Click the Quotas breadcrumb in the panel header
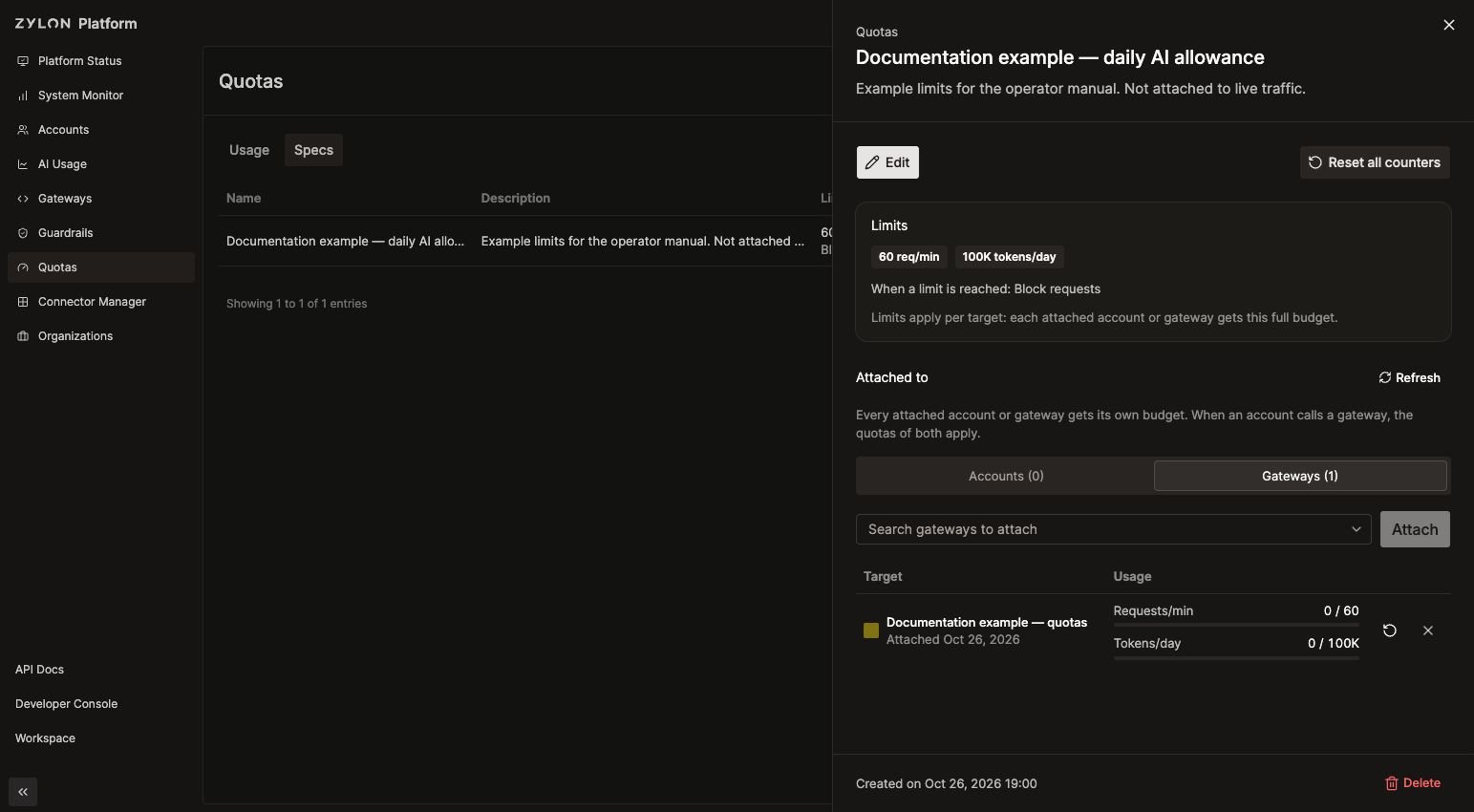The image size is (1474, 812). [877, 32]
